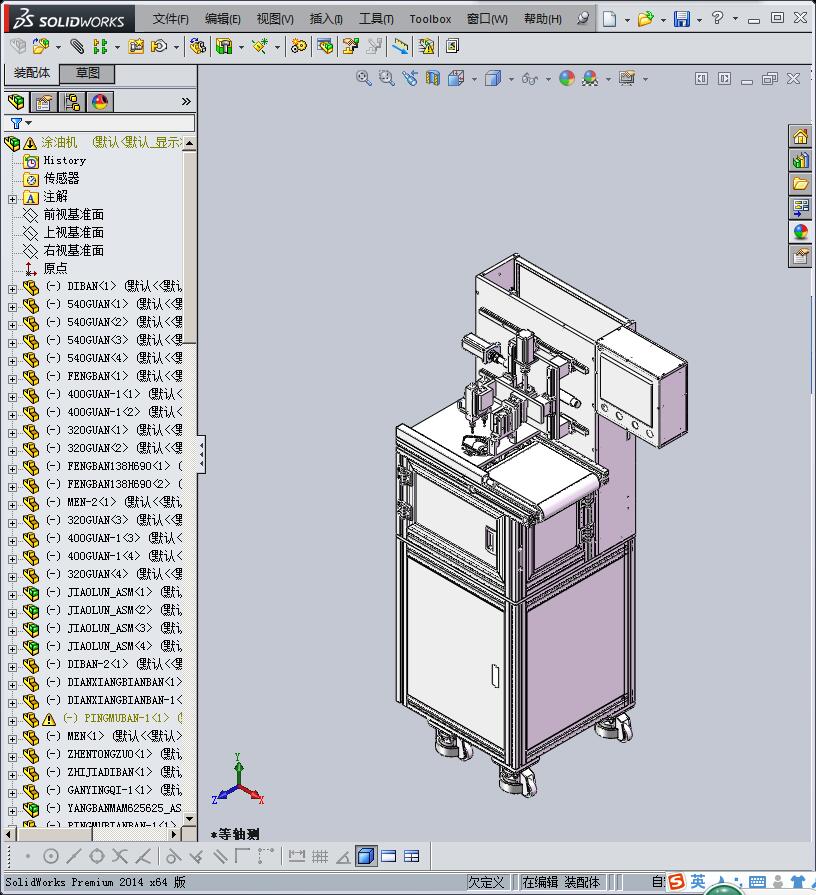Switch to the 草图 tab

(x=88, y=73)
